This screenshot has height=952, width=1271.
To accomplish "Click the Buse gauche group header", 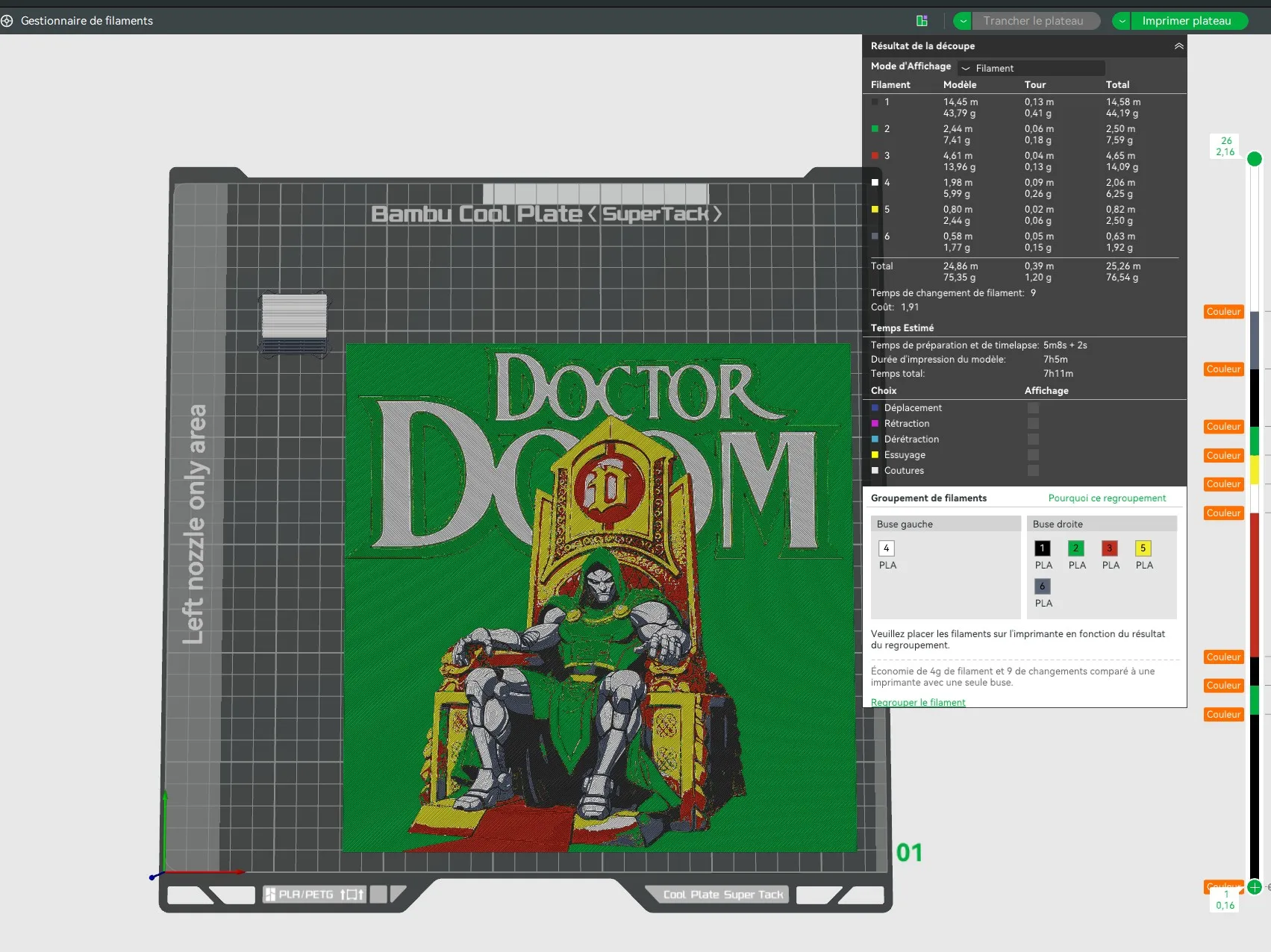I will click(946, 524).
